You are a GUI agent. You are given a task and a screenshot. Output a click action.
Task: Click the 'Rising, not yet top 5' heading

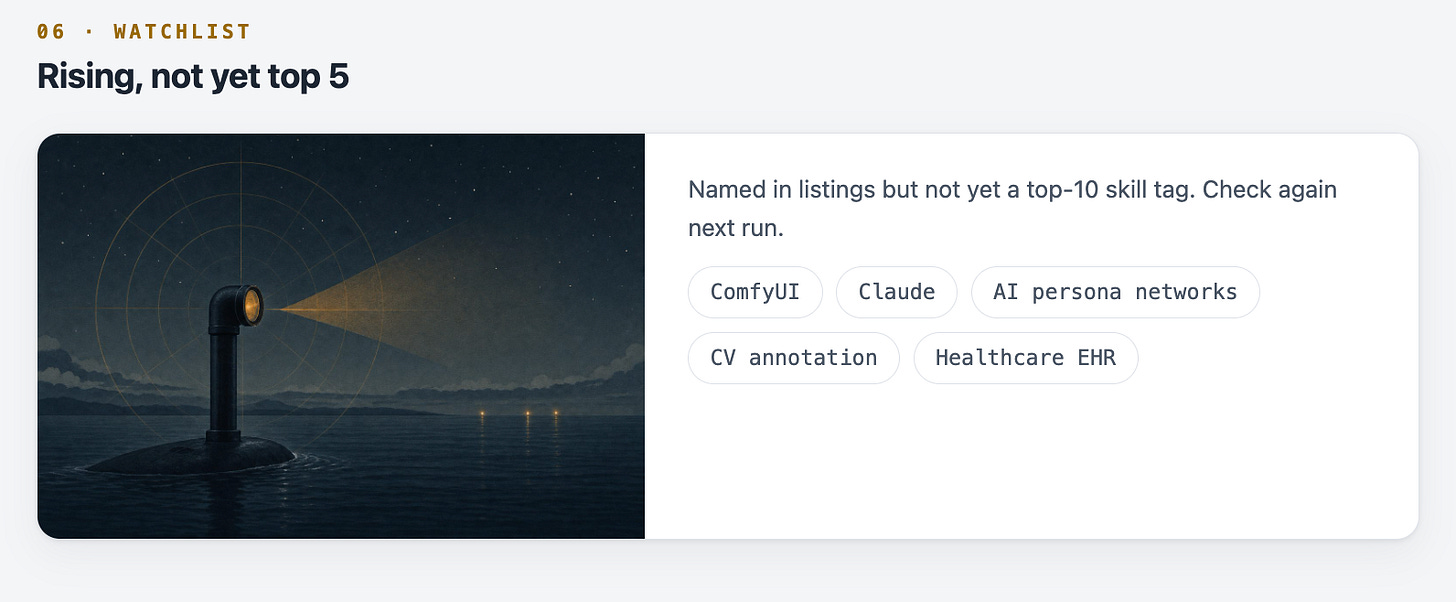[193, 76]
